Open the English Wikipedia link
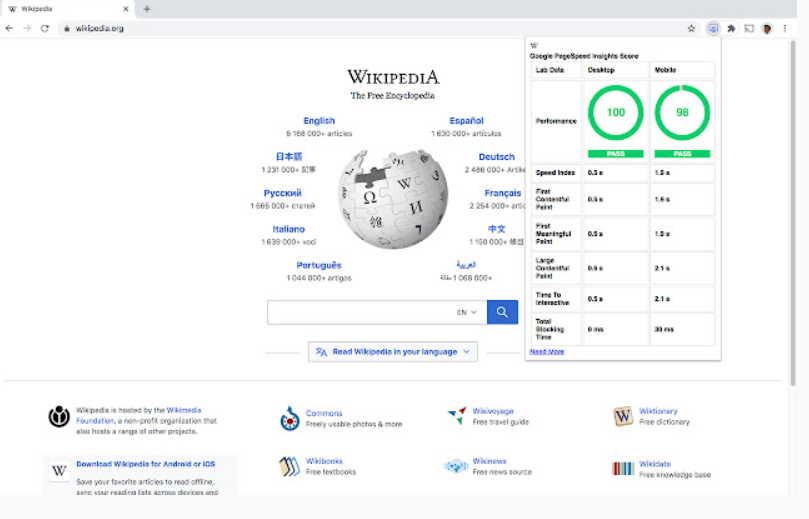809x519 pixels. coord(319,121)
